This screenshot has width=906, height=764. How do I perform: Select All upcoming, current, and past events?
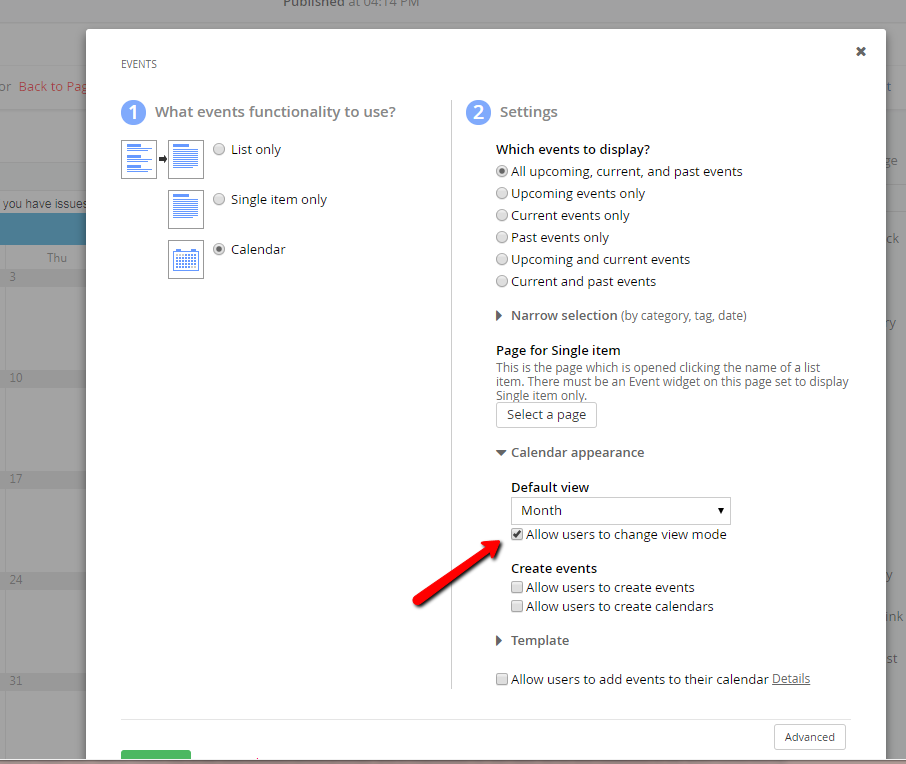point(502,172)
